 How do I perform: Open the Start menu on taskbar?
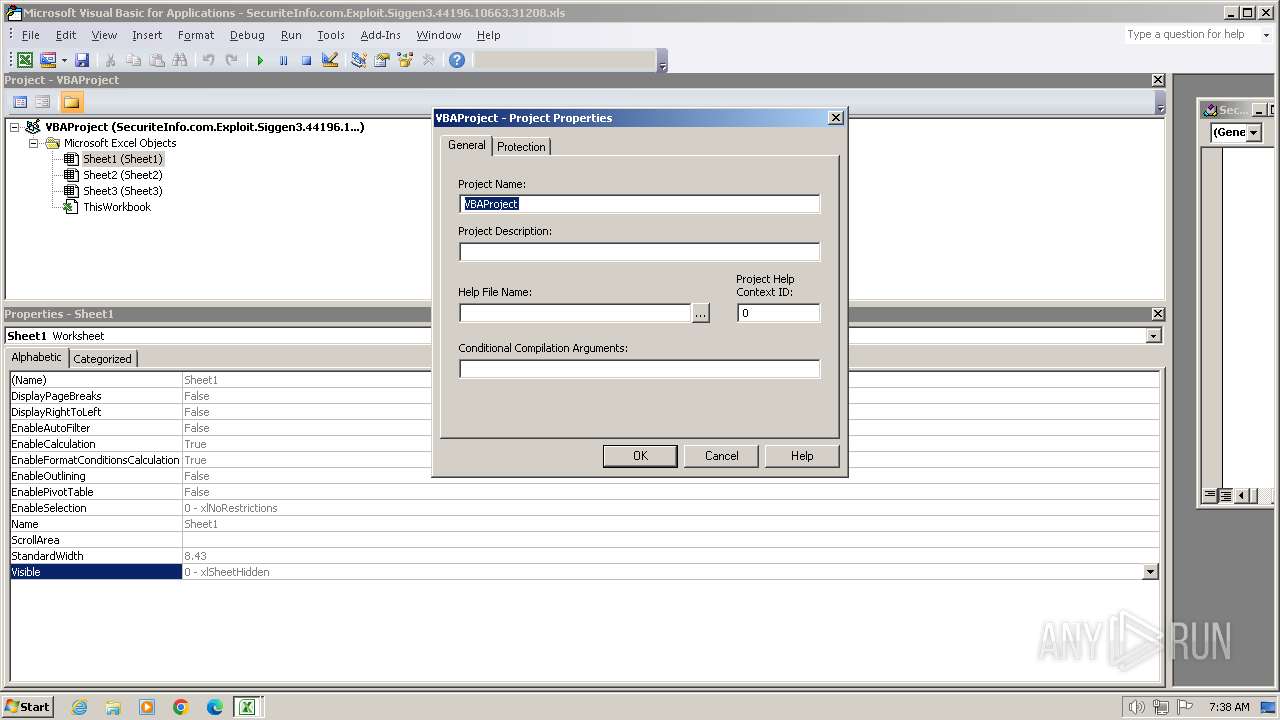(x=28, y=707)
